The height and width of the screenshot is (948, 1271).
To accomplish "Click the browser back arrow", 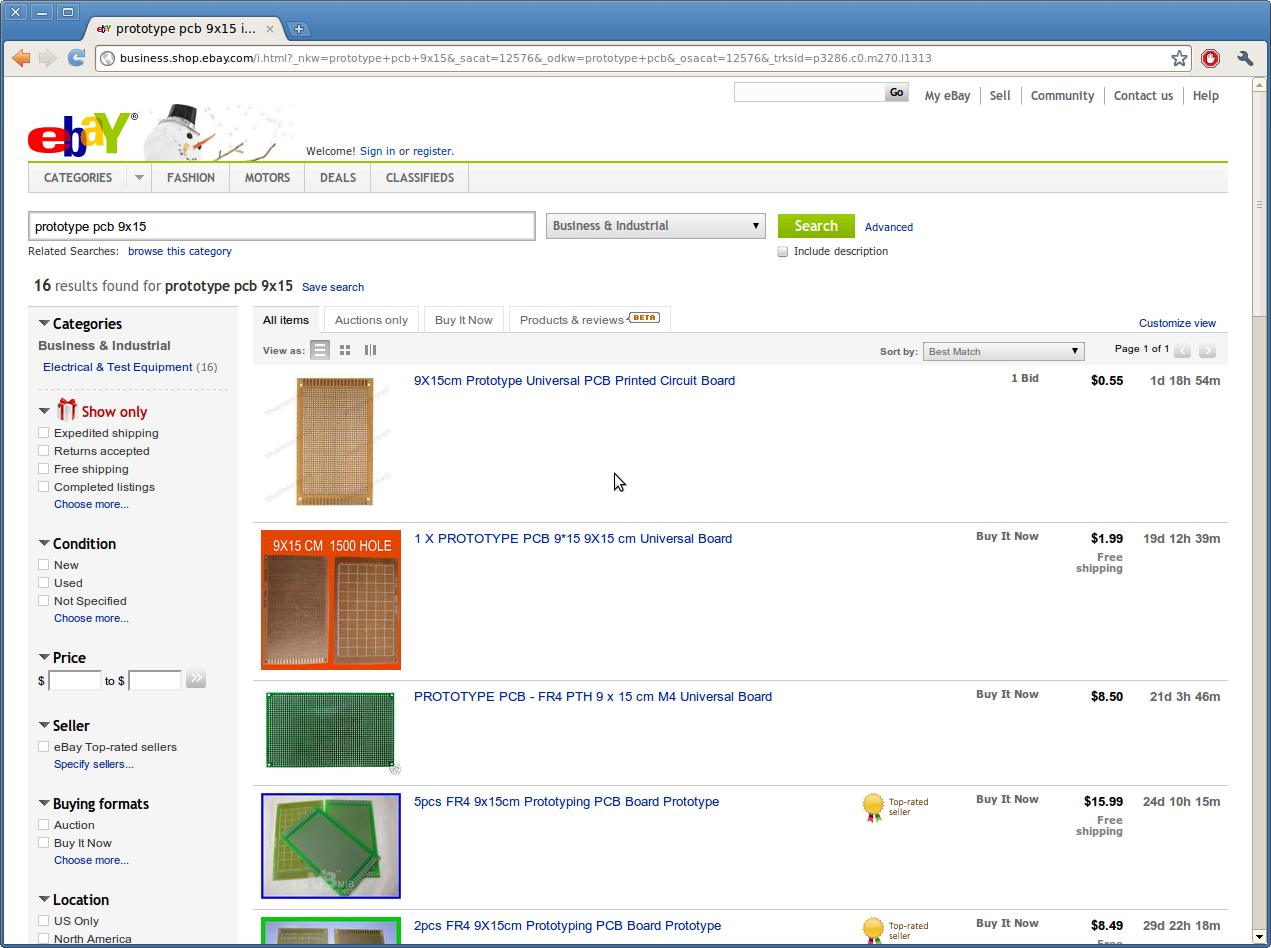I will click(20, 58).
